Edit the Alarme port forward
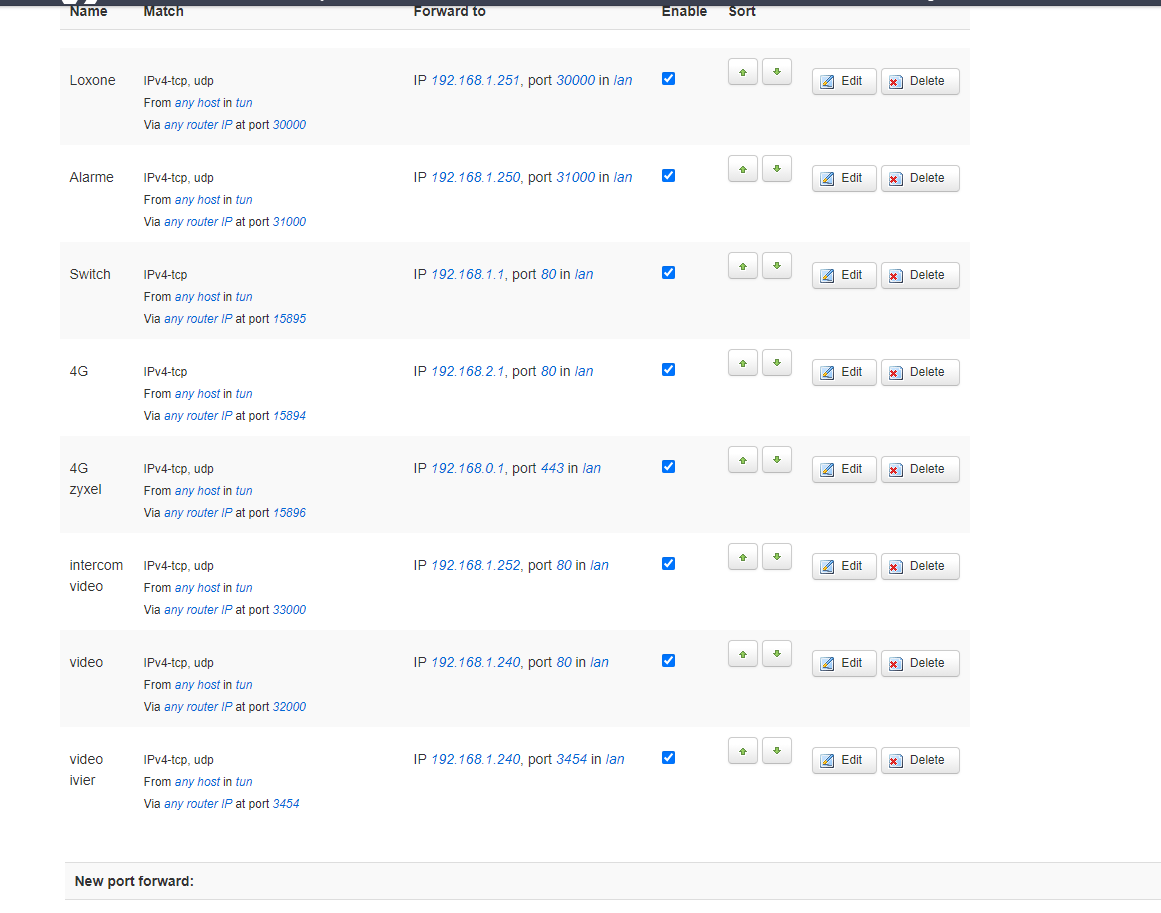 (x=843, y=178)
